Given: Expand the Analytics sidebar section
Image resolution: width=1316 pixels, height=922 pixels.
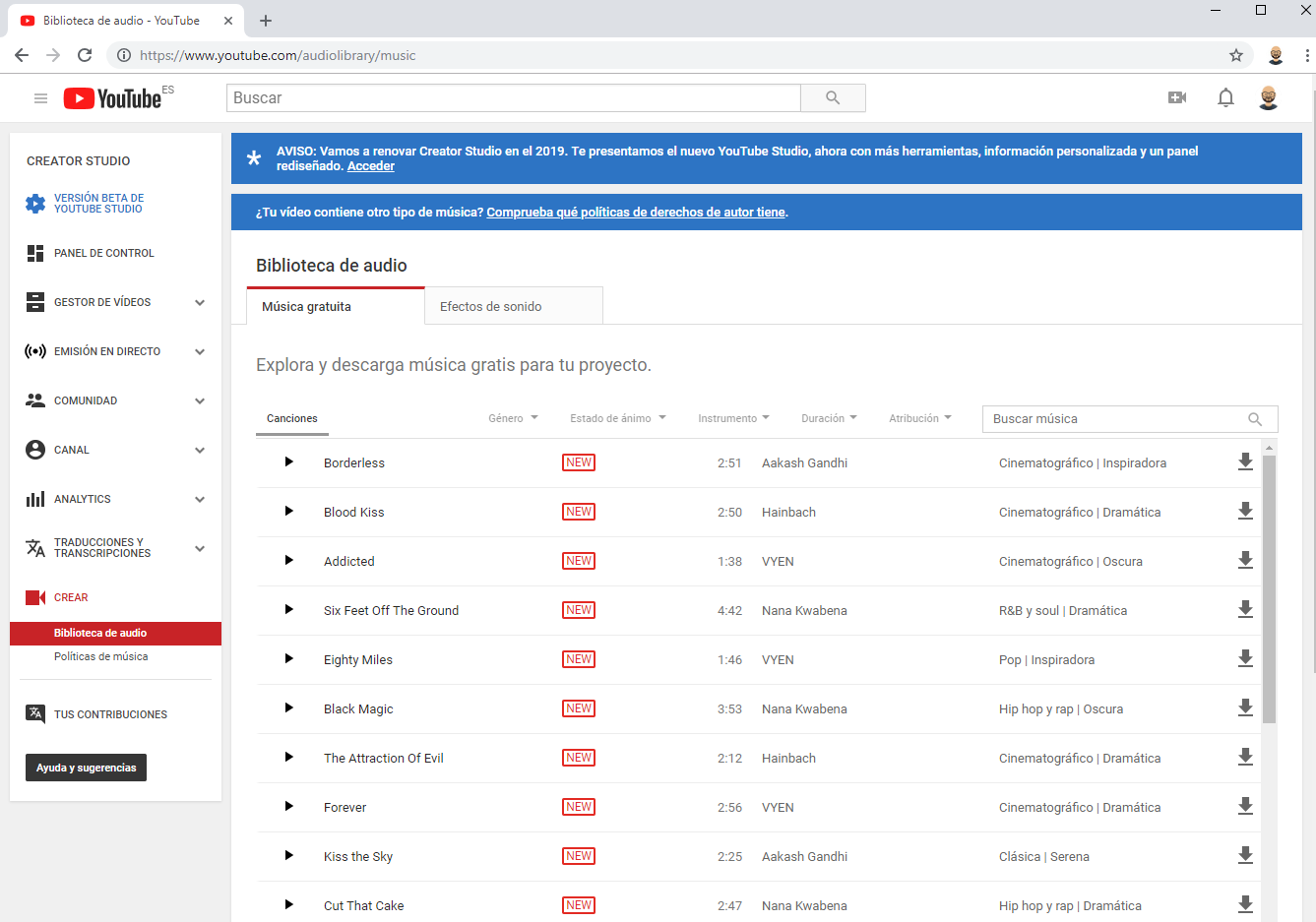Looking at the screenshot, I should point(200,499).
